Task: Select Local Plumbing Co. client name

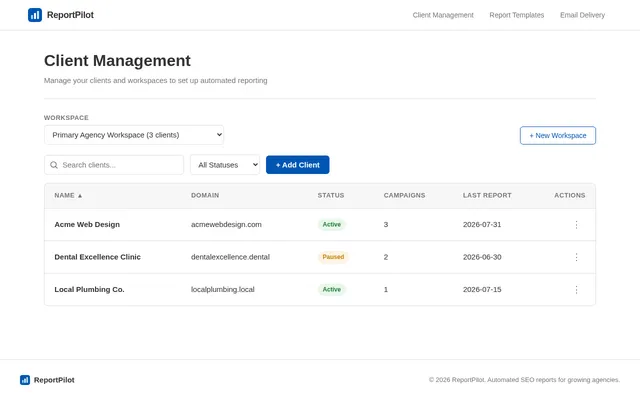Action: tap(89, 289)
